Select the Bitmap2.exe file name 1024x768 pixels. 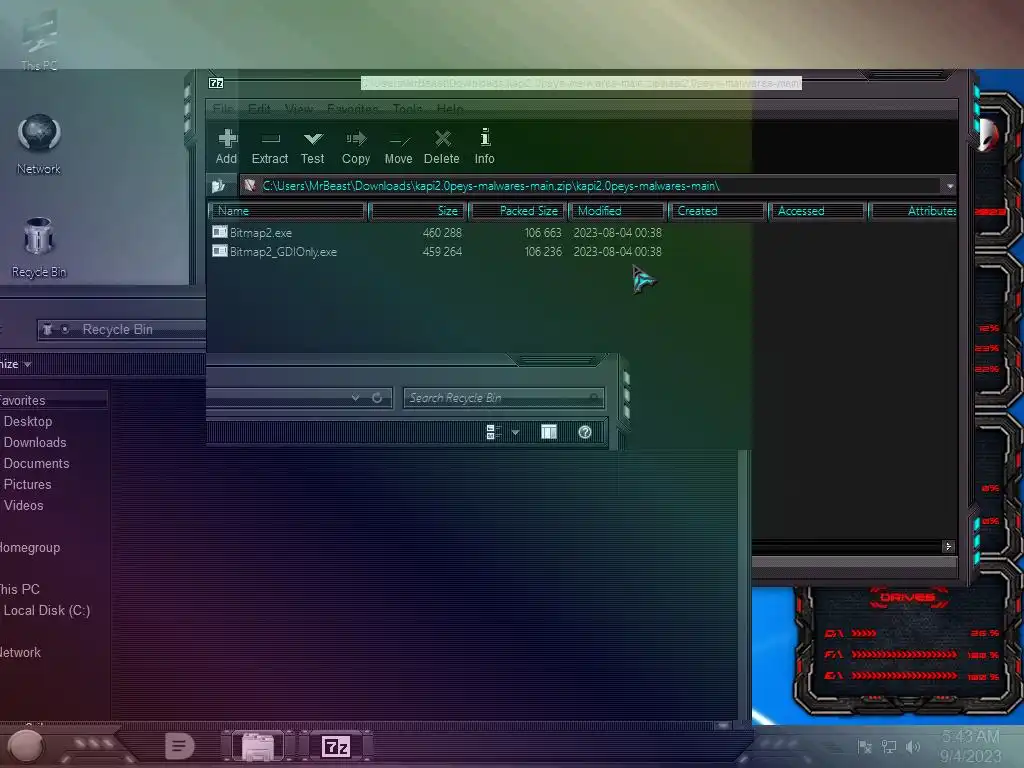(261, 232)
